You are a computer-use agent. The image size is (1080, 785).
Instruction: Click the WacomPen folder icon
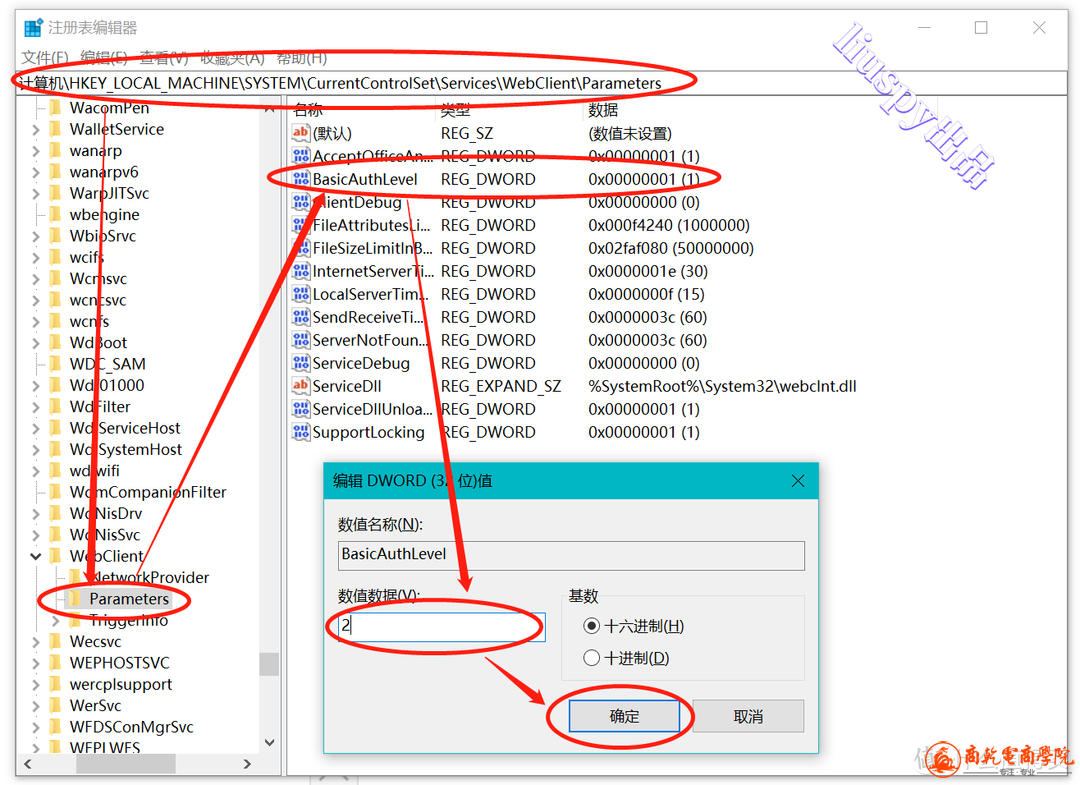tap(54, 108)
